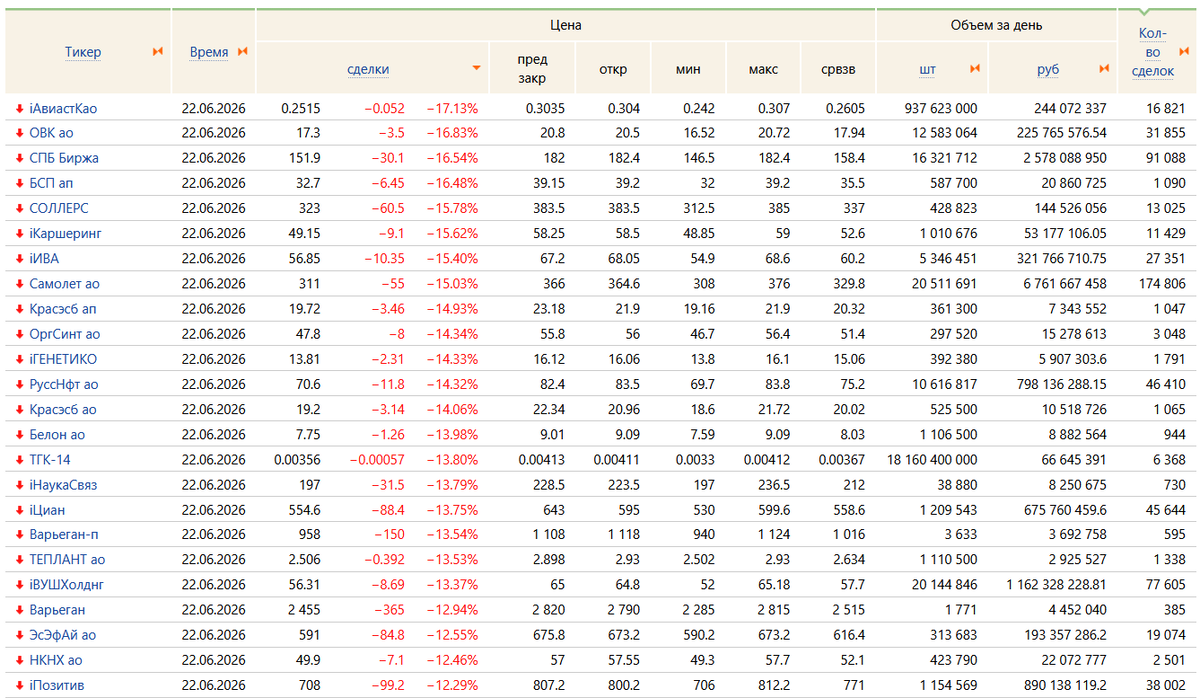Click the red down arrow beside iЦиан
1200x698 pixels.
coord(18,510)
